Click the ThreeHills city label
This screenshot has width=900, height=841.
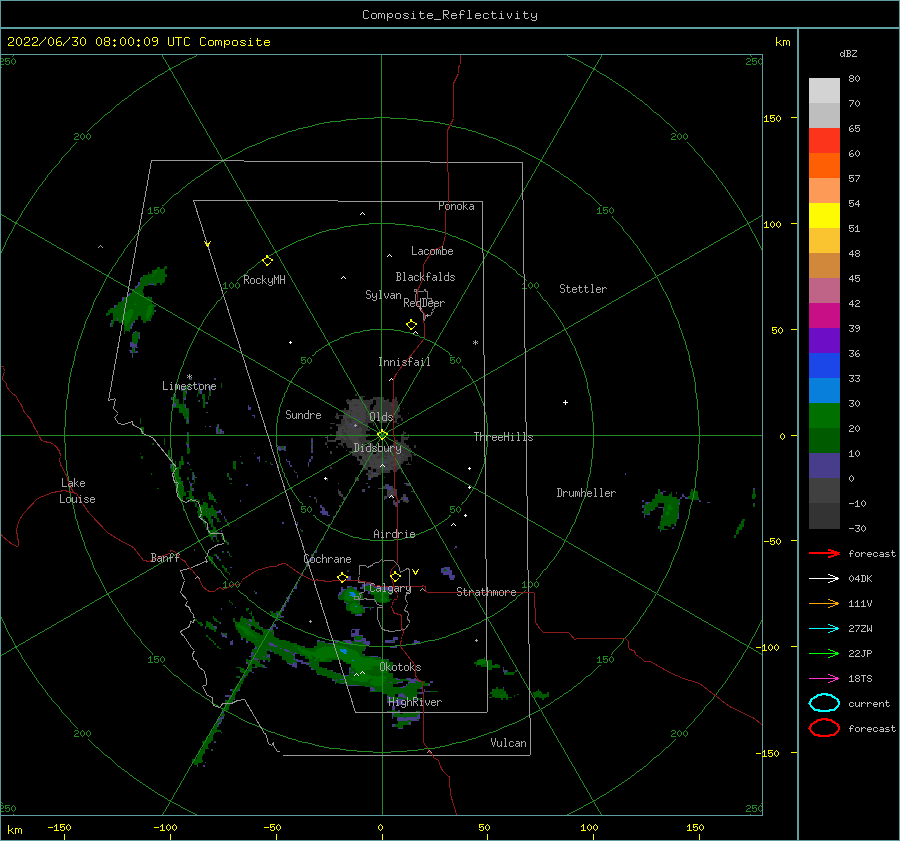503,437
